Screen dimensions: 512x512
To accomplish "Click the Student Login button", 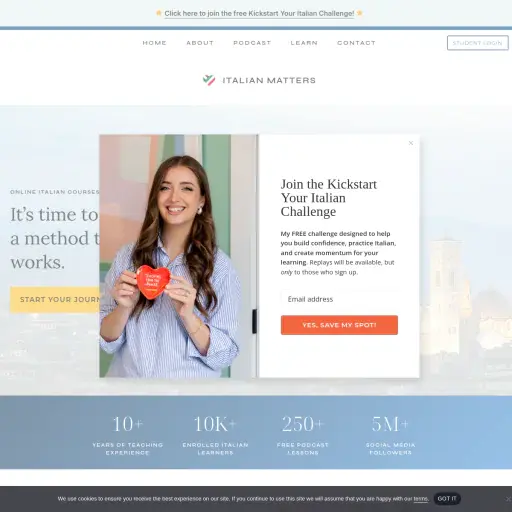I will click(478, 43).
